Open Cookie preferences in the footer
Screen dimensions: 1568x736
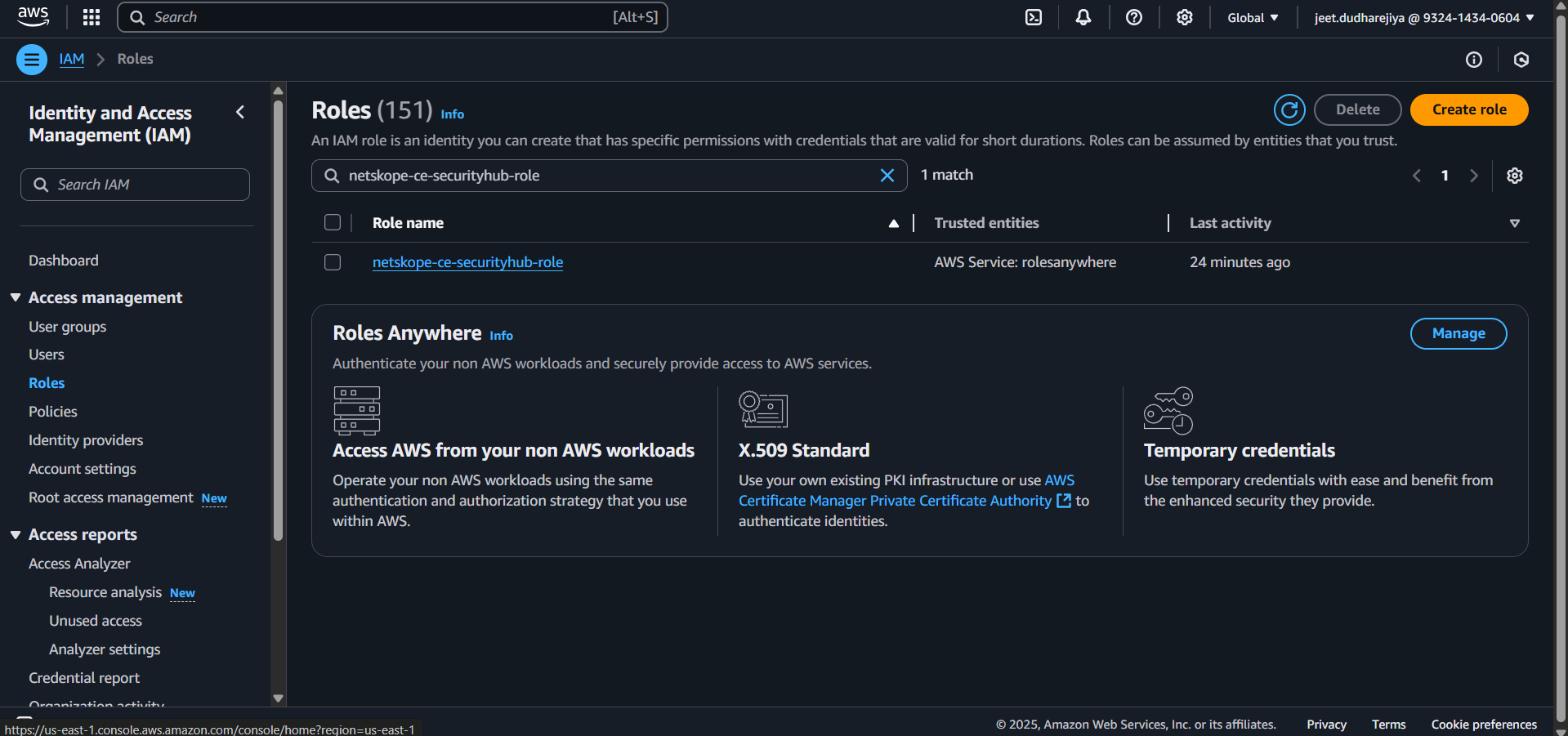pyautogui.click(x=1484, y=725)
